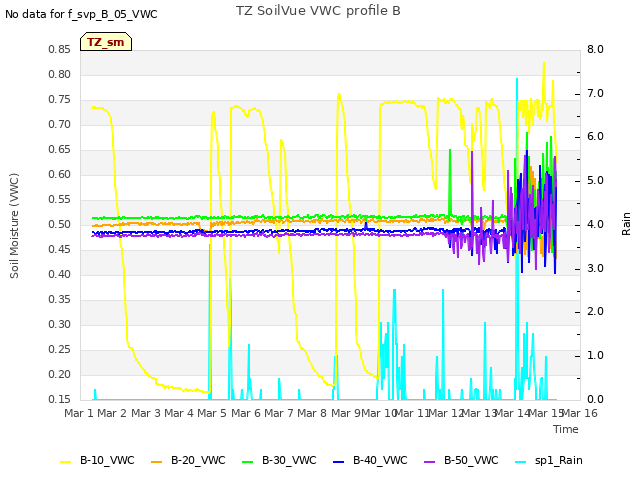This screenshot has width=640, height=480.
Task: Click the 4.0 rain axis value
Action: [x=596, y=224]
